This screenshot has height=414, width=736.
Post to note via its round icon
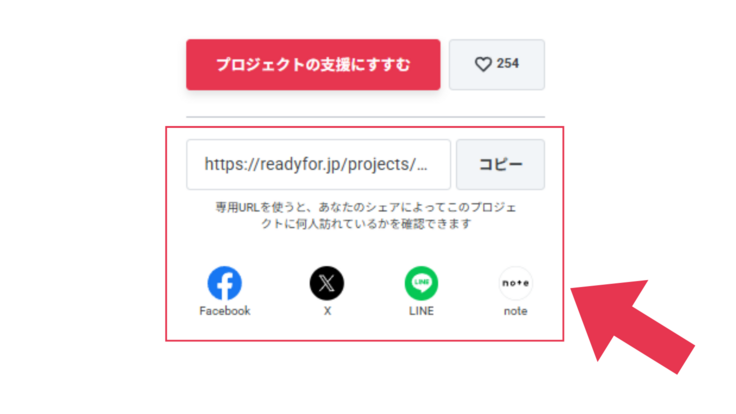515,283
